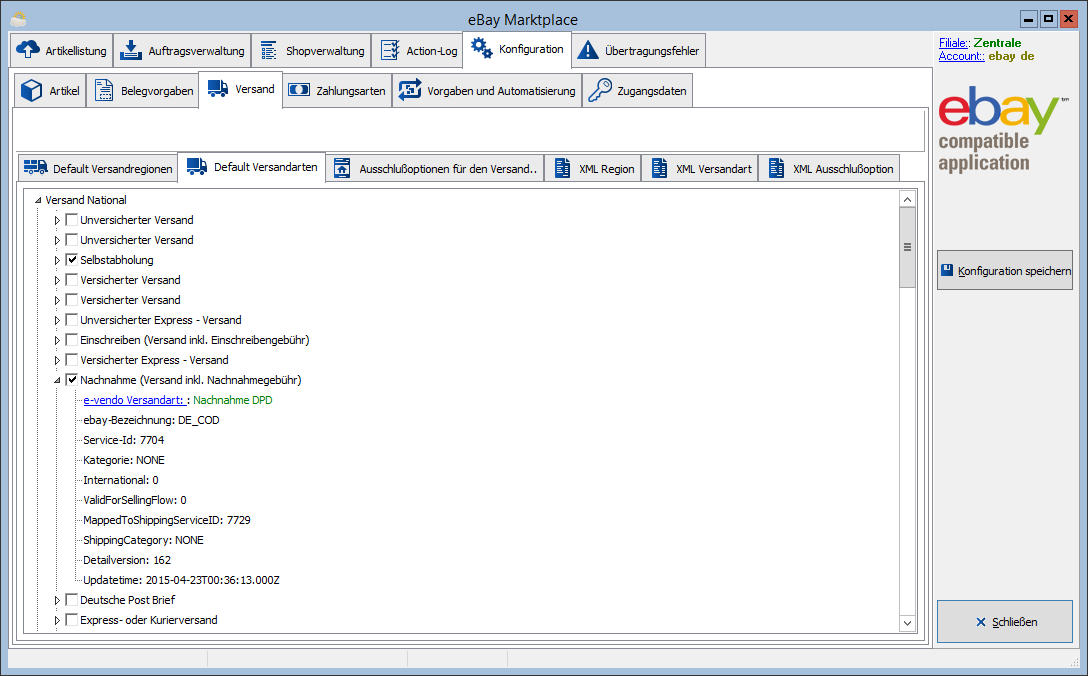This screenshot has height=676, width=1088.
Task: Open the Zahlungsarten tab
Action: coord(337,91)
